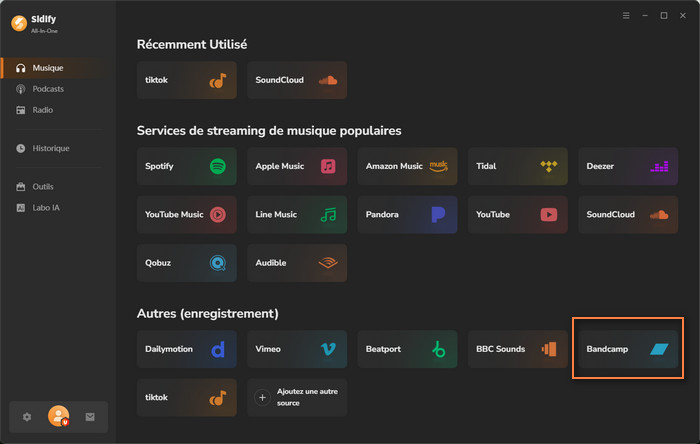The height and width of the screenshot is (444, 700).
Task: Go to Podcasts in the sidebar
Action: [48, 89]
